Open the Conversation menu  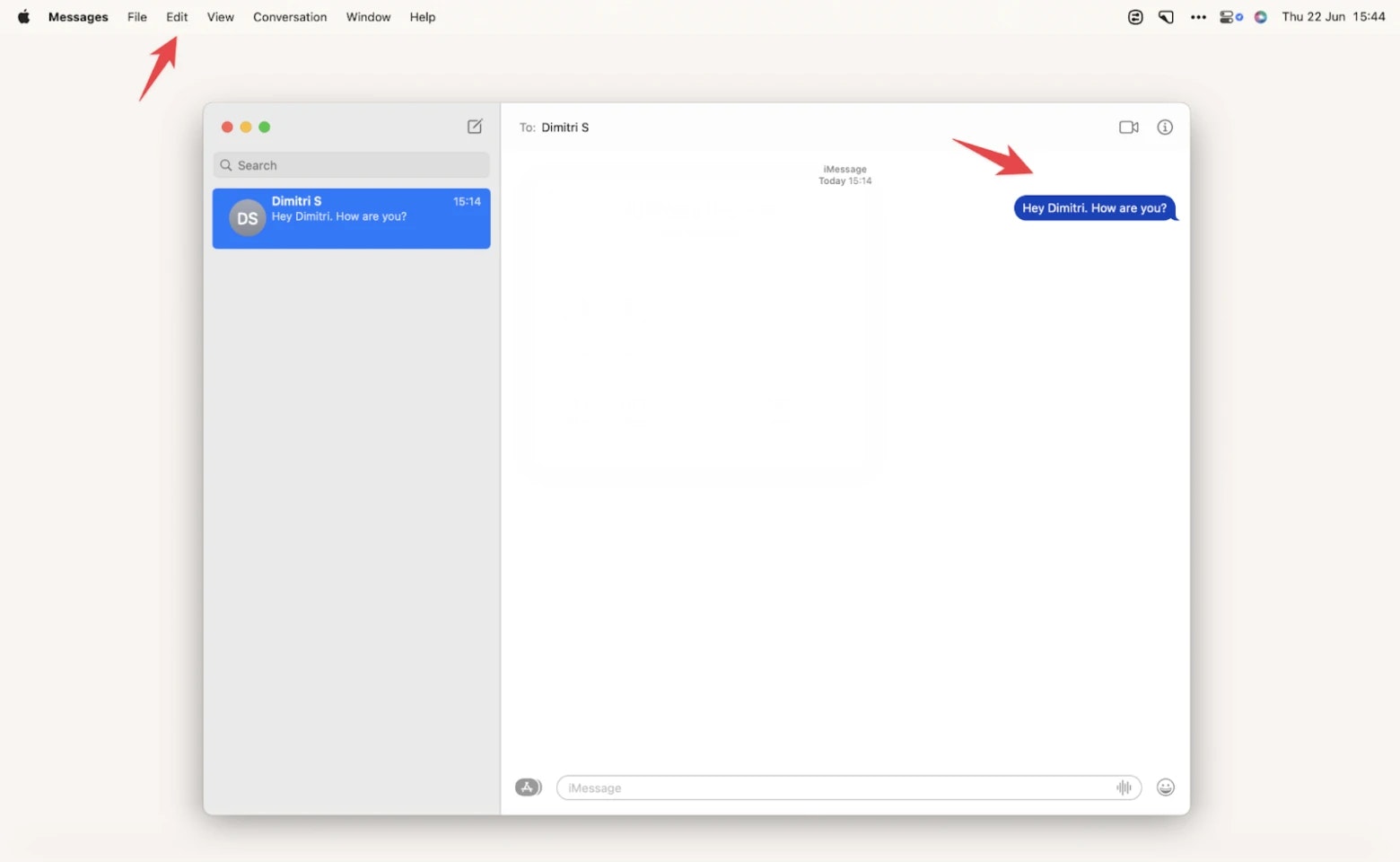pyautogui.click(x=290, y=17)
